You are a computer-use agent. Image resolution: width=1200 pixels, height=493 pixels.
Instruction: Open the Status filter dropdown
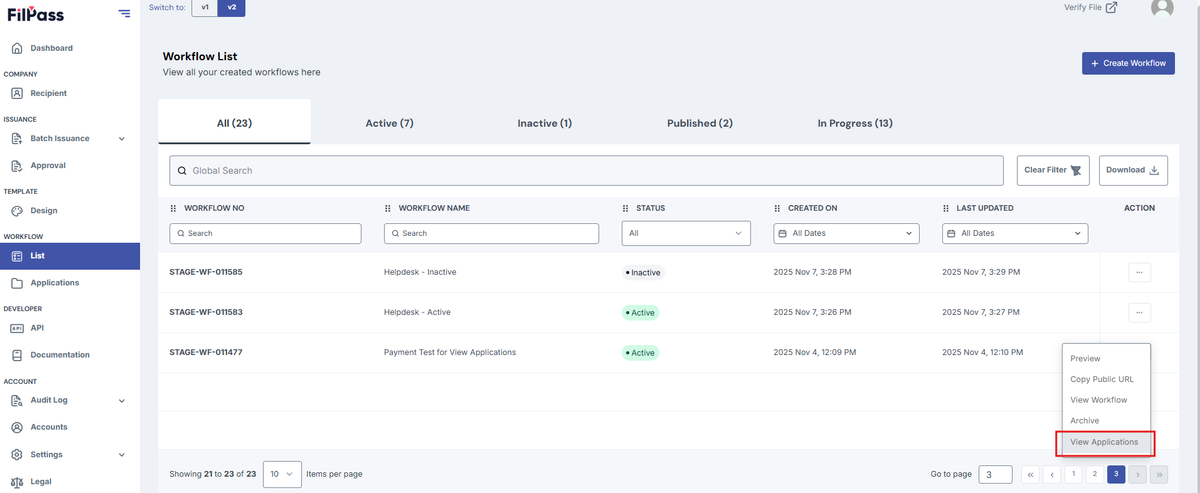pyautogui.click(x=686, y=233)
